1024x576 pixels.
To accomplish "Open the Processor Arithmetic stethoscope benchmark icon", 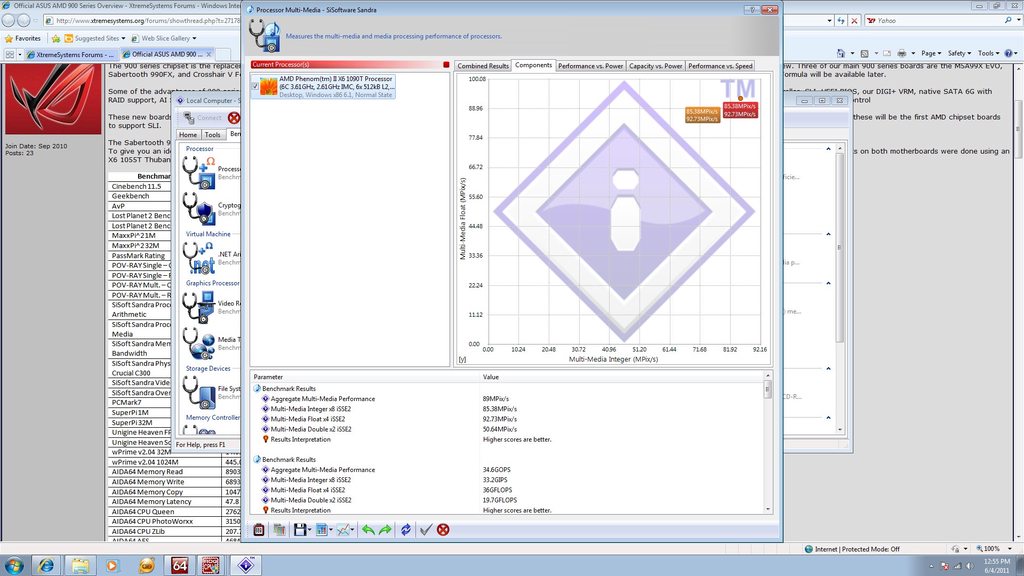I will pos(200,173).
